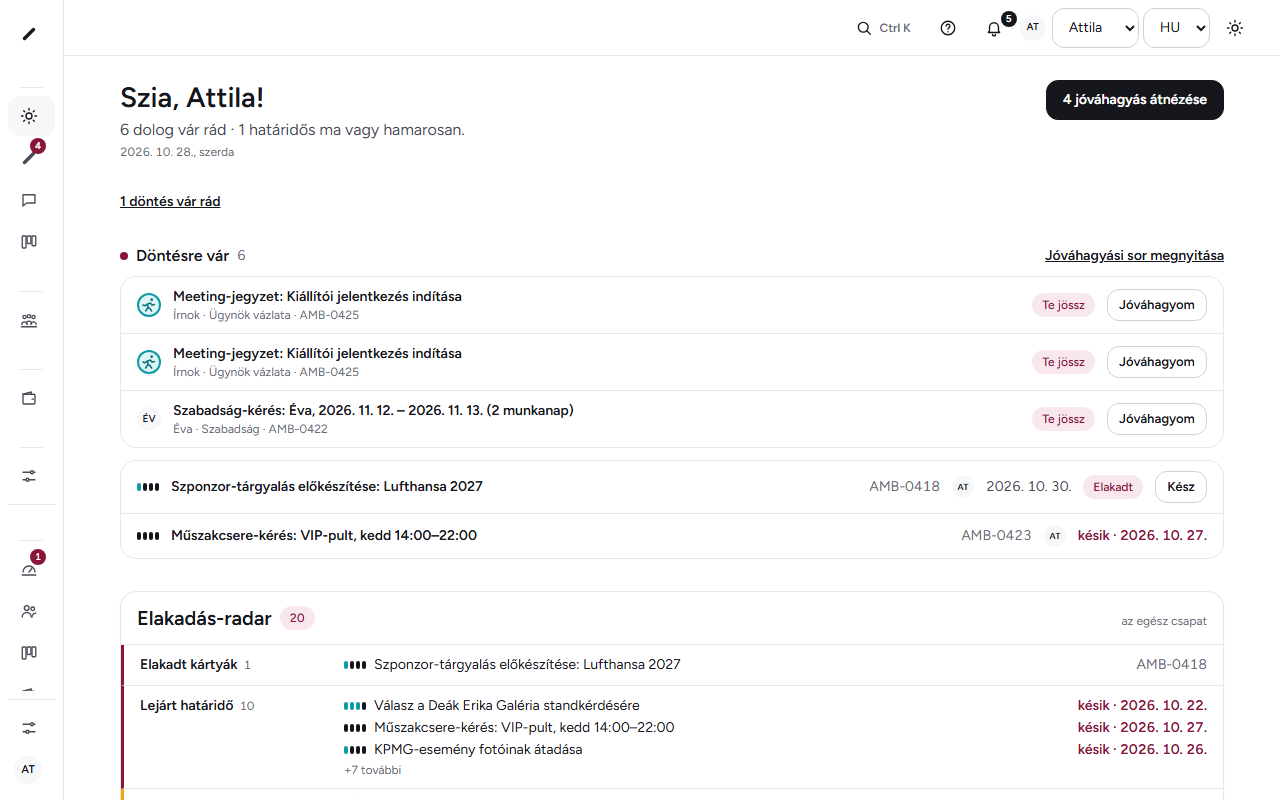Open notifications bell with badge 5
Image resolution: width=1280 pixels, height=800 pixels.
point(994,28)
